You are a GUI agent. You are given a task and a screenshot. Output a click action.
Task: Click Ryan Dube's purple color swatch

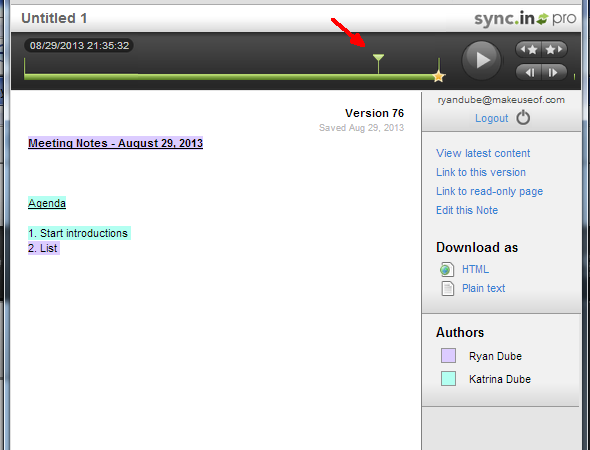(448, 356)
